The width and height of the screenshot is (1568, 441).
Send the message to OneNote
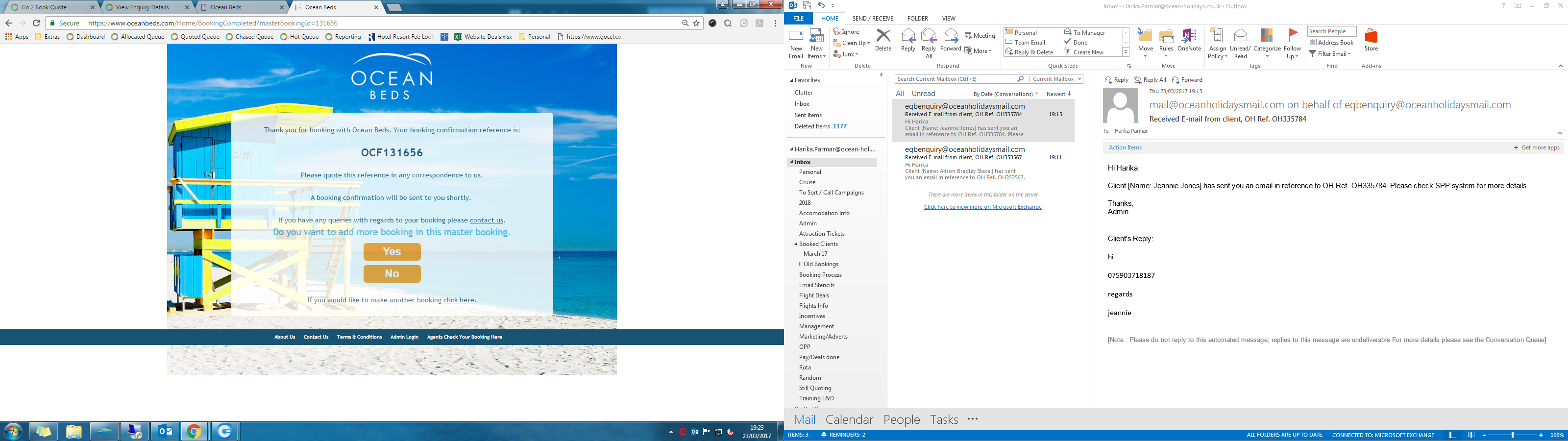click(x=1189, y=40)
